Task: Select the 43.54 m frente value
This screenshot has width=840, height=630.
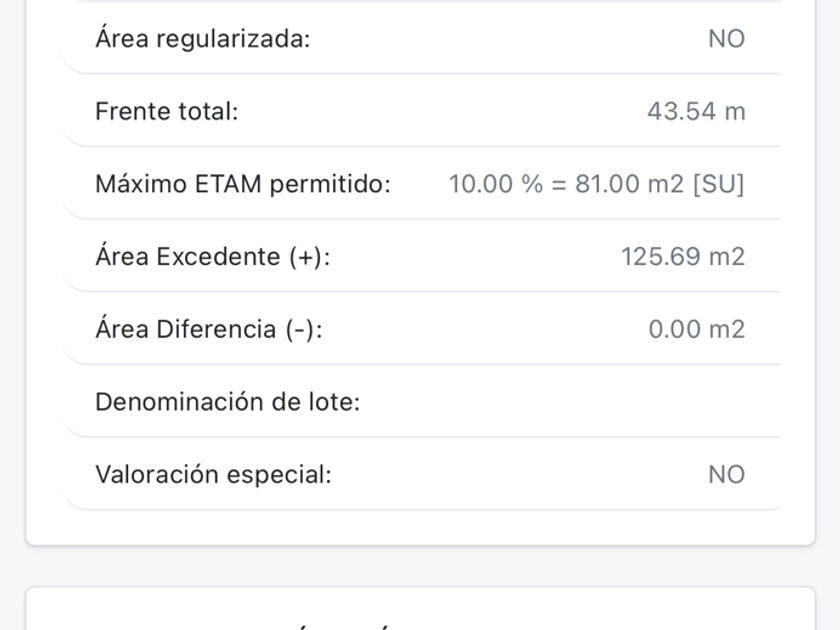Action: (695, 111)
